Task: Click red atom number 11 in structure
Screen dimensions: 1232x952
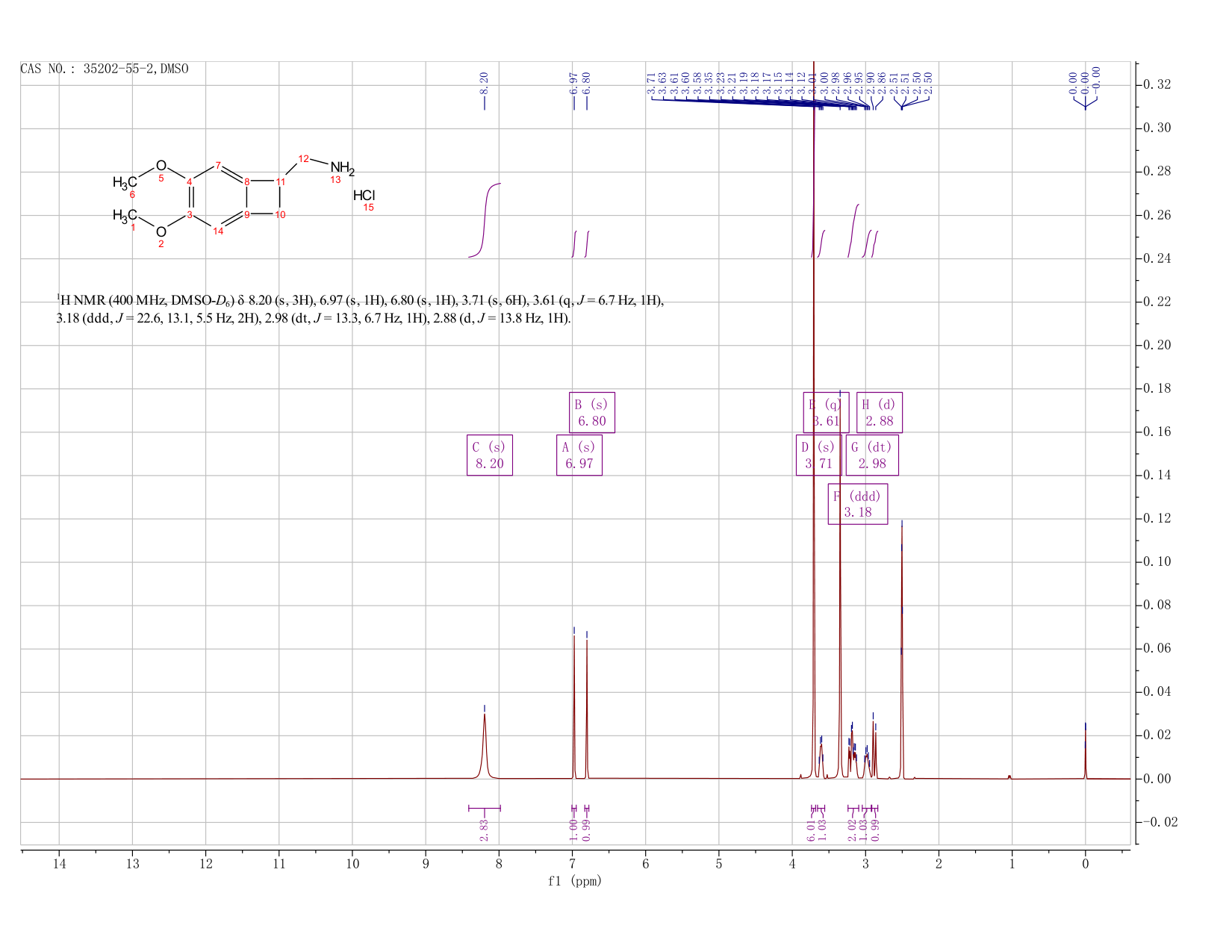Action: (x=281, y=182)
